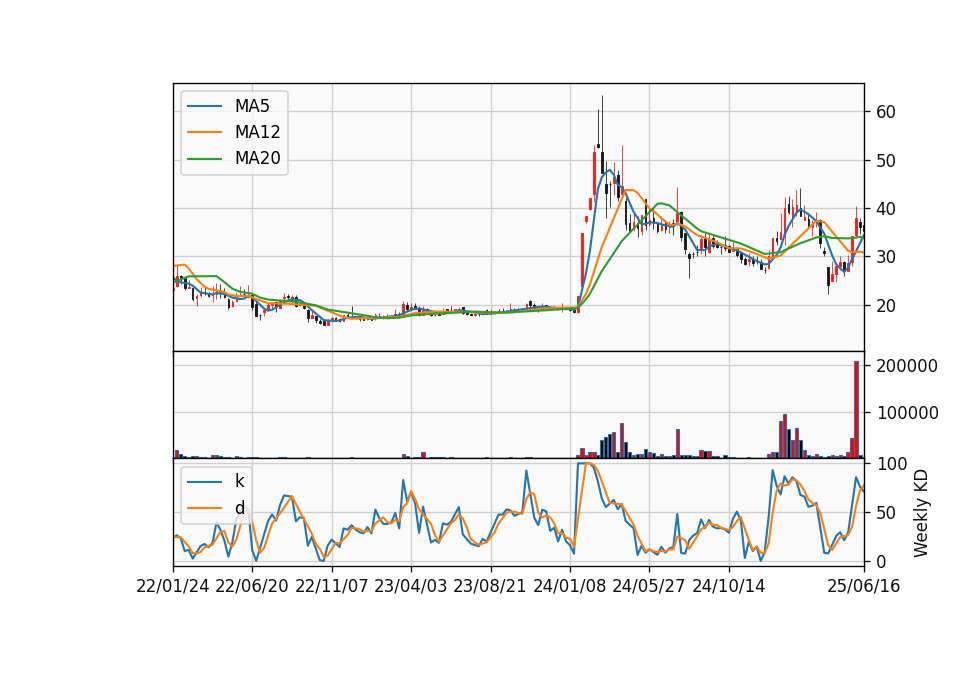Click the 25/06/16 date label
Viewport: 960px width, 690px height.
864,587
